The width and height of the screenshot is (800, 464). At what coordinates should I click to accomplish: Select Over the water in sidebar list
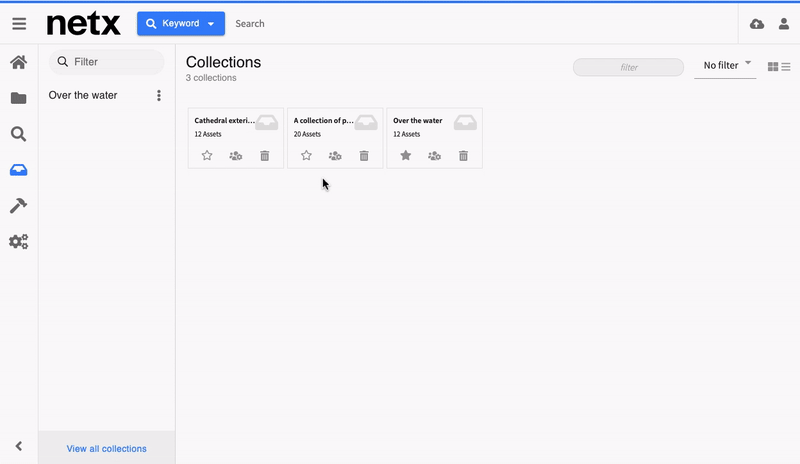tap(83, 96)
